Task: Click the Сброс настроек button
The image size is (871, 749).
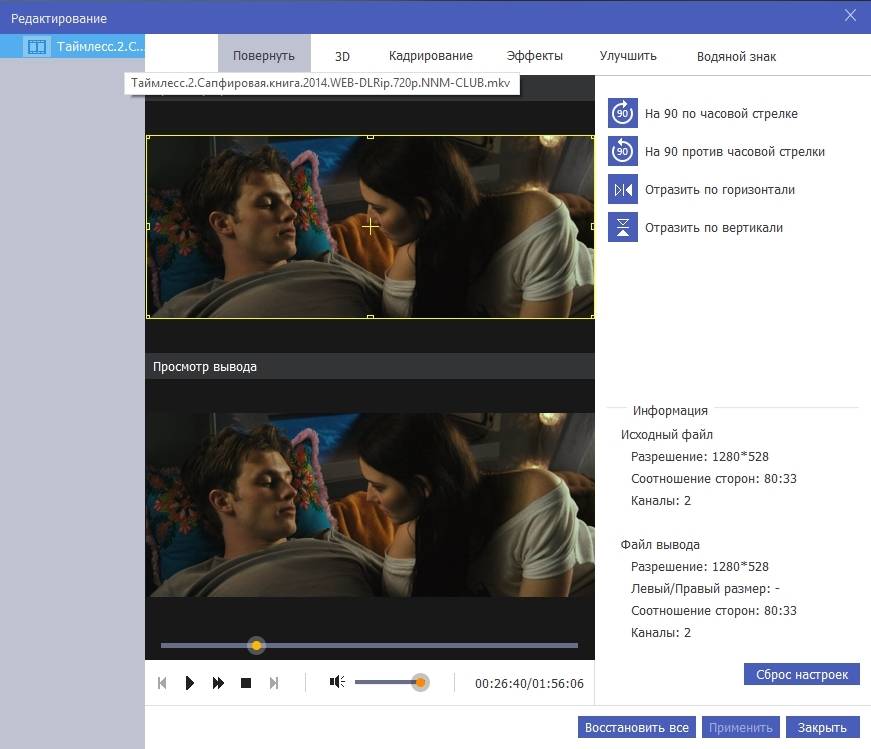Action: point(802,675)
